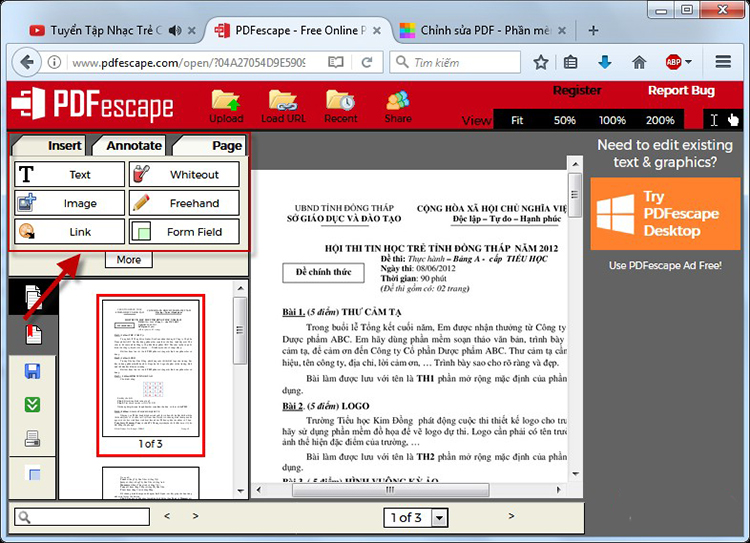Click the Report Bug link
The width and height of the screenshot is (750, 543).
coord(681,90)
